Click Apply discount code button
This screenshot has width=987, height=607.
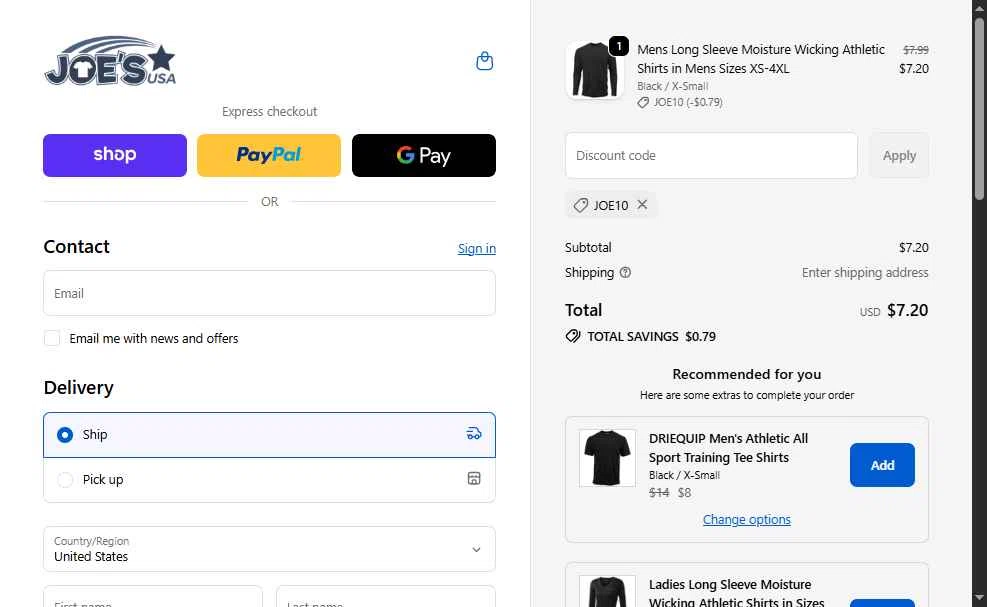tap(899, 156)
